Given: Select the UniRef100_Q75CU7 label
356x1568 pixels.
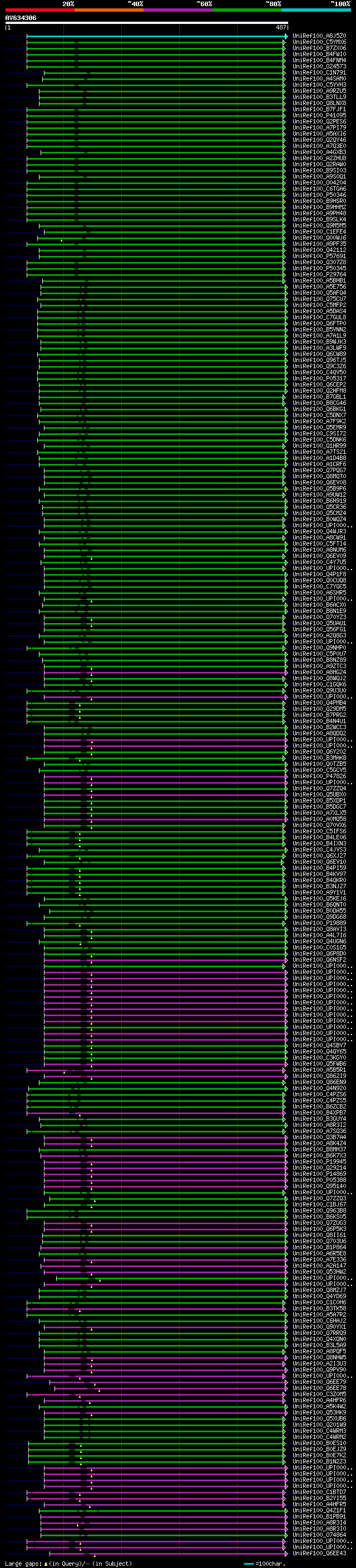Looking at the screenshot, I should [319, 299].
